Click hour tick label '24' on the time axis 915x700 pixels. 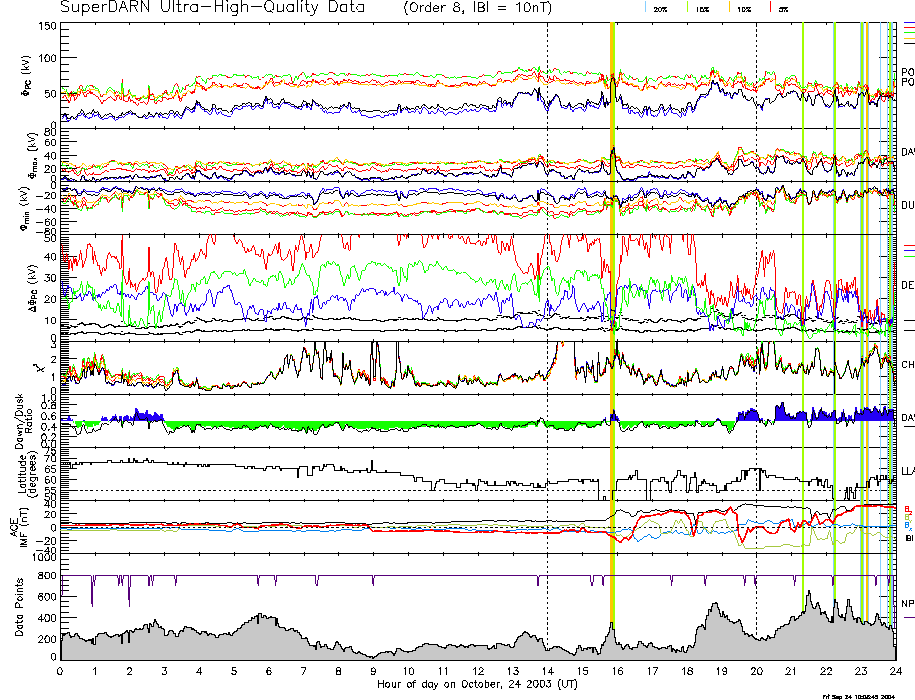pyautogui.click(x=895, y=671)
